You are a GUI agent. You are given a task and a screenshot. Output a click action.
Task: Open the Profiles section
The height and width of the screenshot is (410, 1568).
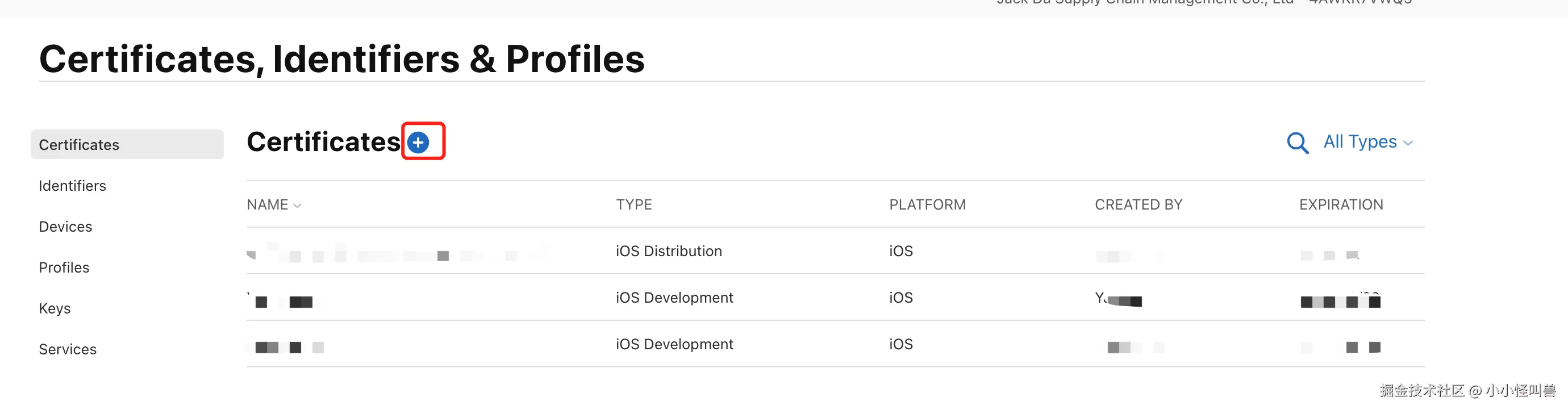click(64, 267)
